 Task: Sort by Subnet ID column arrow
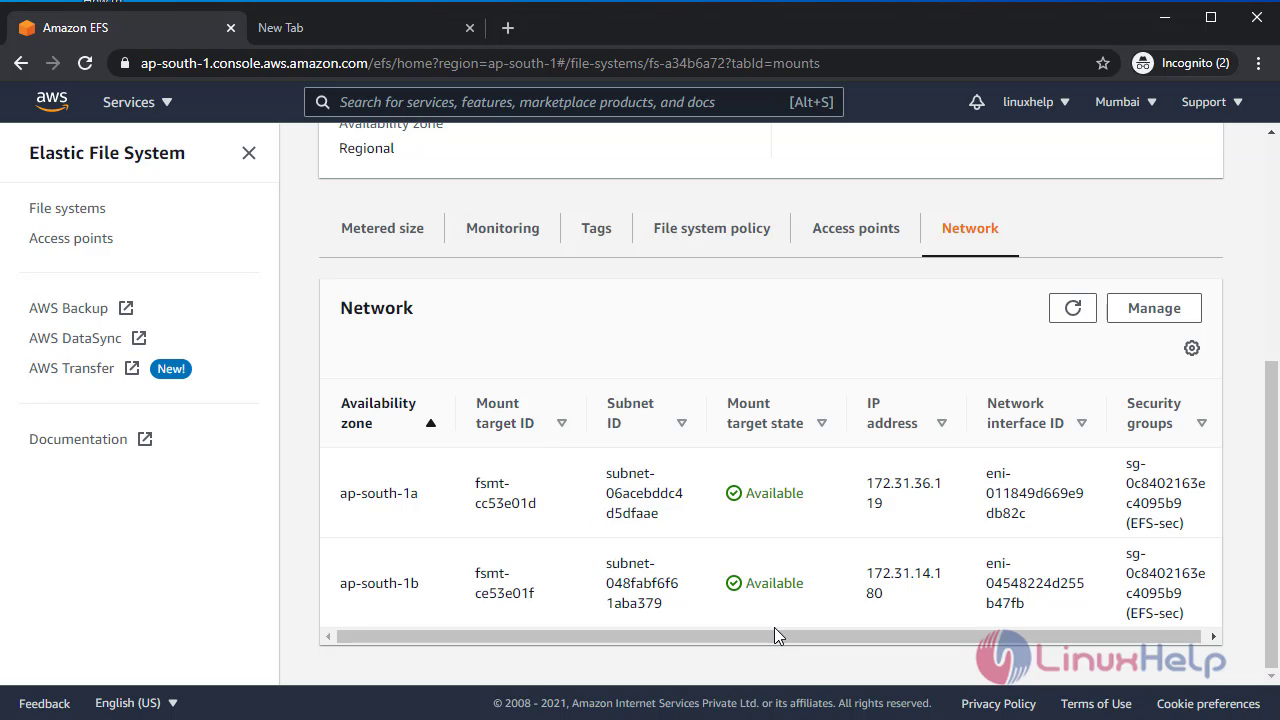click(x=682, y=423)
